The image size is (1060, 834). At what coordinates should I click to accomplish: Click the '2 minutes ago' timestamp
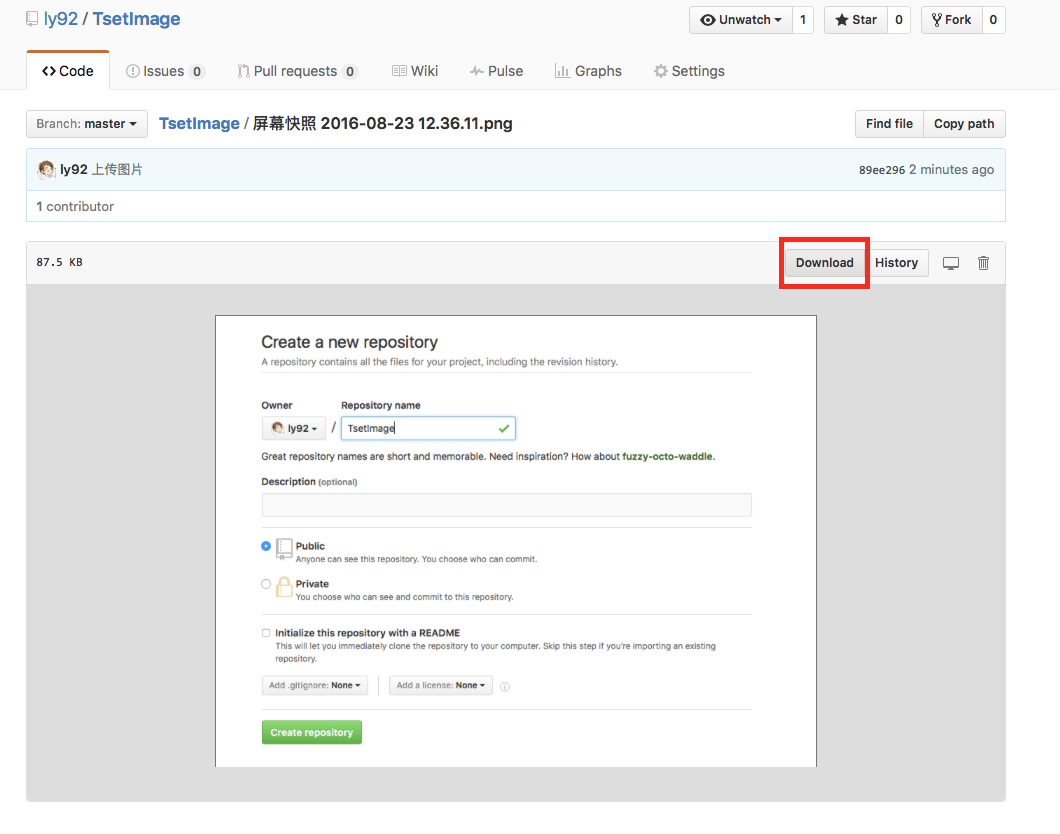click(x=951, y=170)
